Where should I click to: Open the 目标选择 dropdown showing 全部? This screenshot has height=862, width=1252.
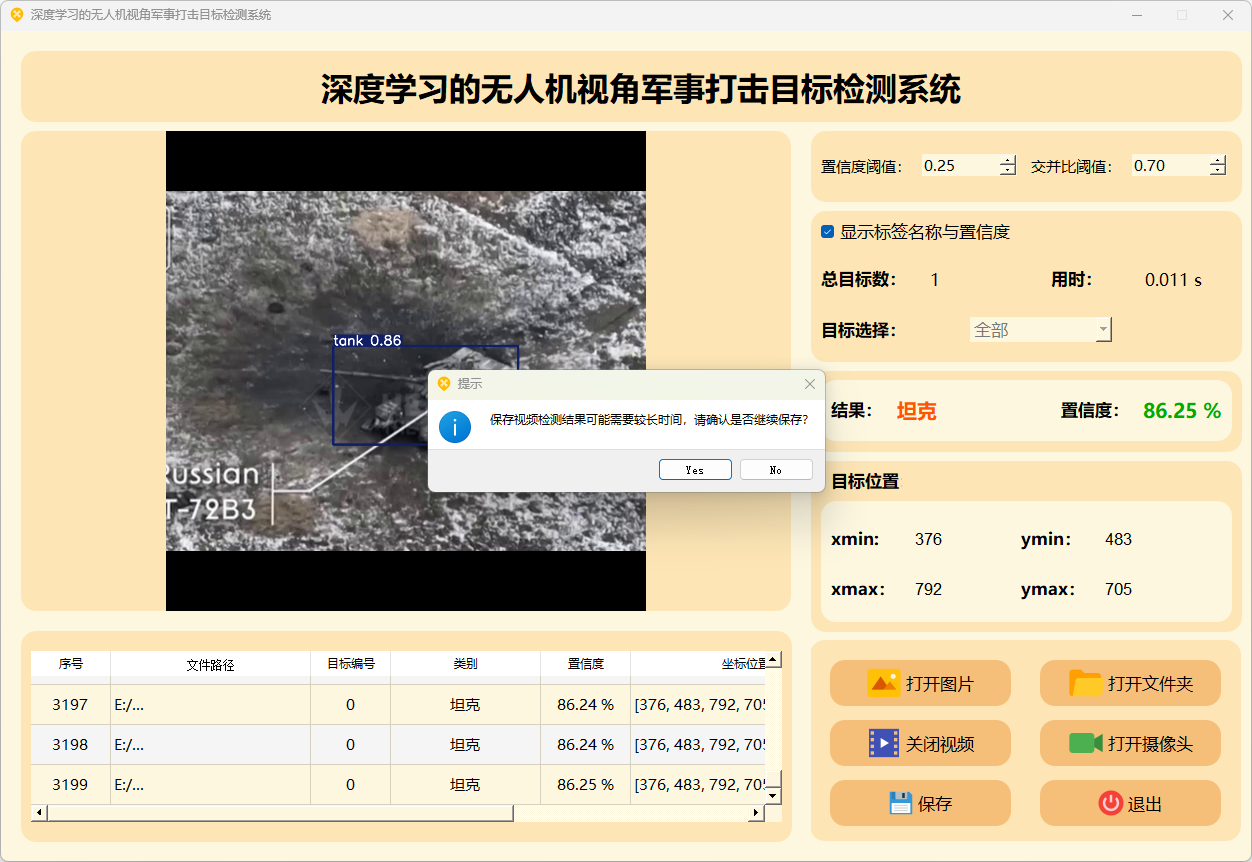pyautogui.click(x=1040, y=330)
